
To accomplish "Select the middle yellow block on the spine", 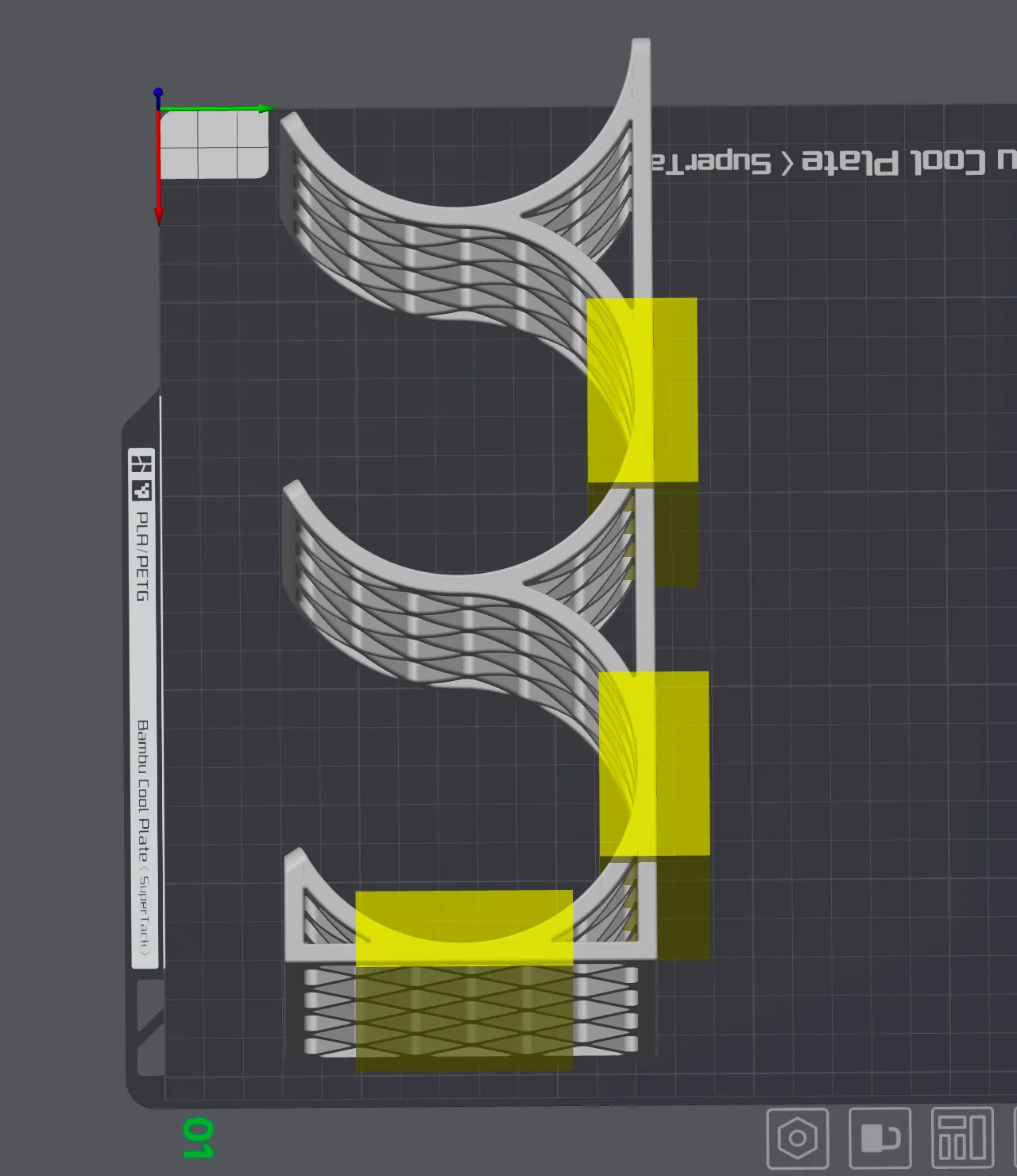I will click(x=653, y=763).
